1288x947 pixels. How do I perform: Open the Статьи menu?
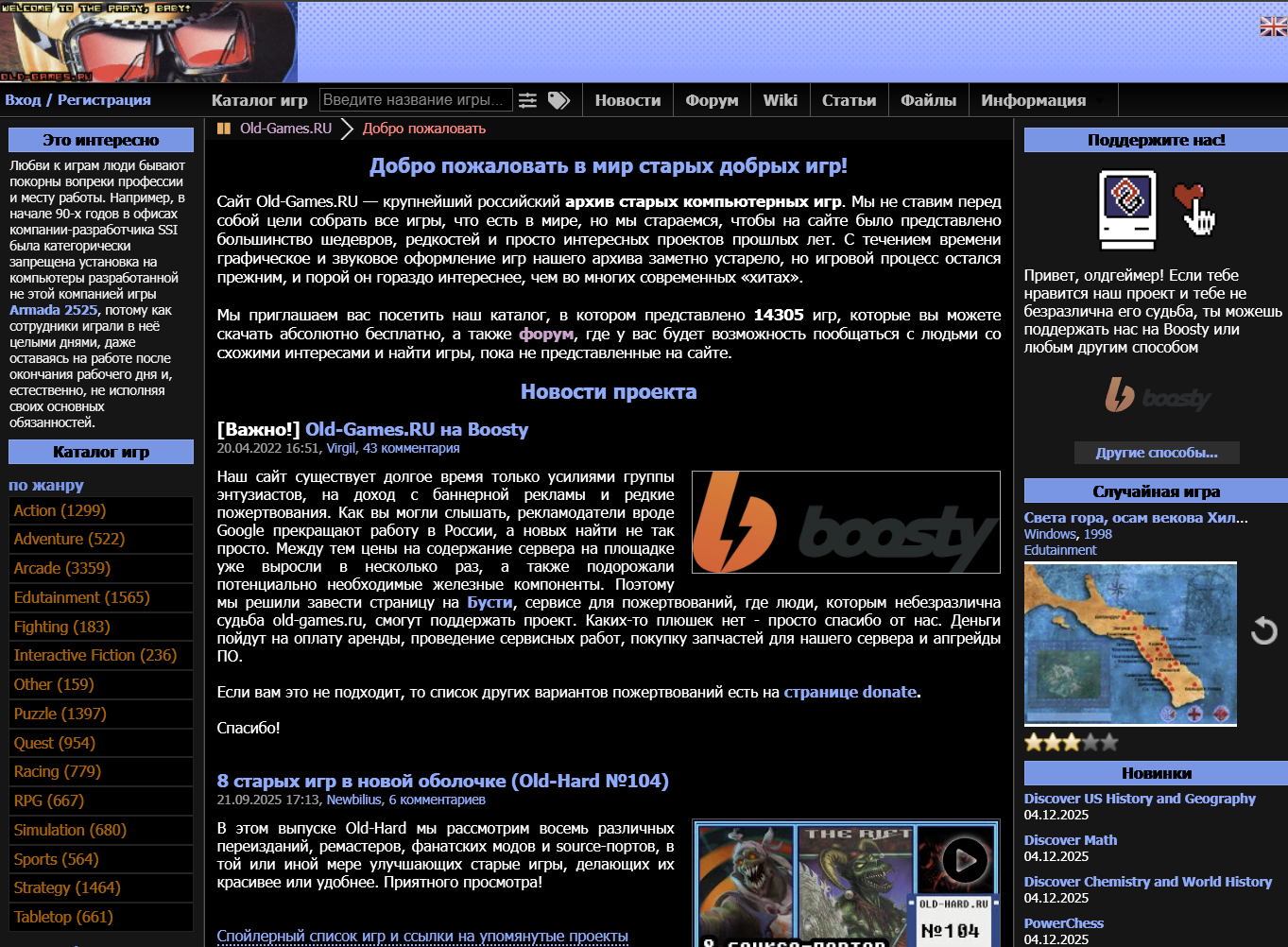849,100
